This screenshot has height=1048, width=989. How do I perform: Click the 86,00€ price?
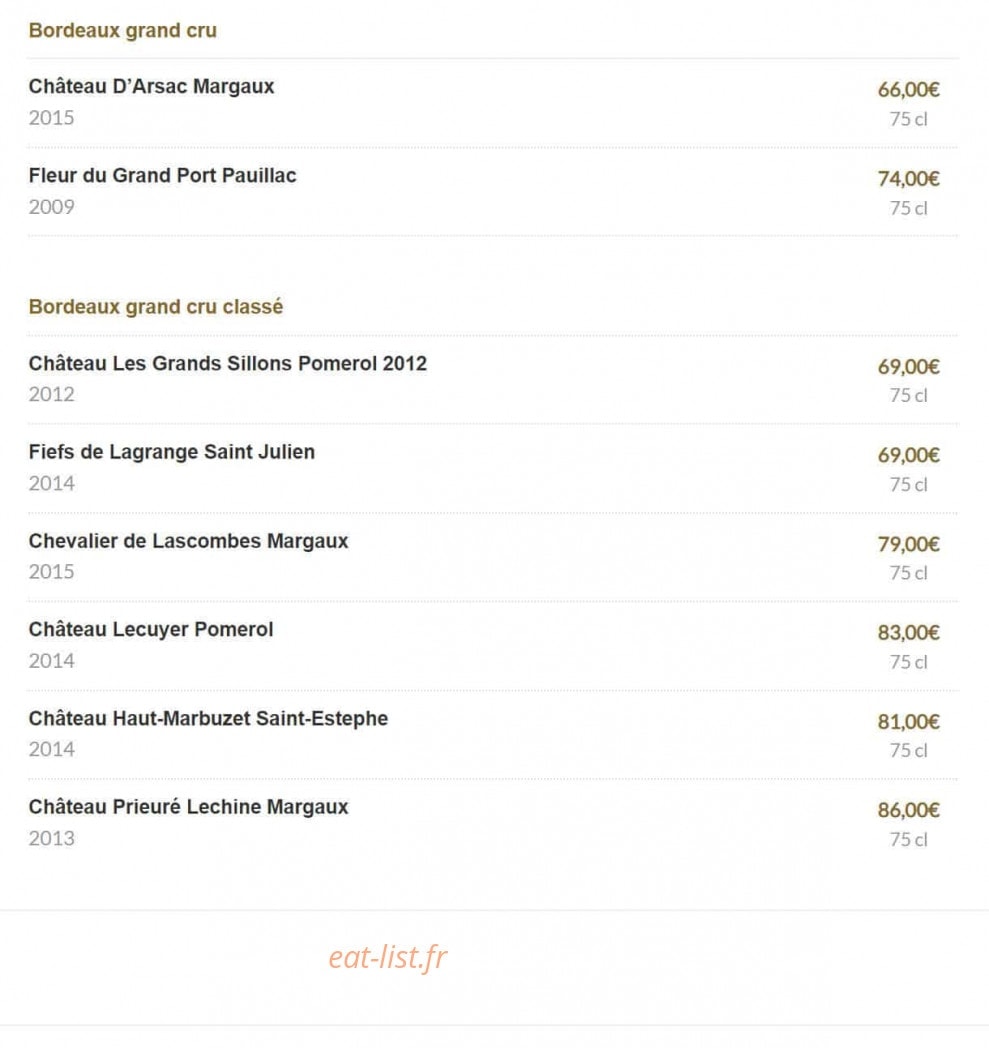(908, 810)
